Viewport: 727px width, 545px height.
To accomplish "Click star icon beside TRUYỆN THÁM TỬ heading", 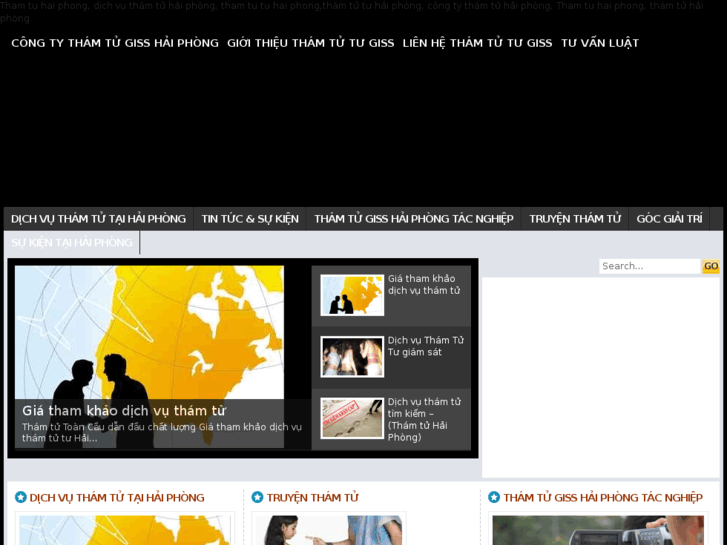I will tap(257, 497).
